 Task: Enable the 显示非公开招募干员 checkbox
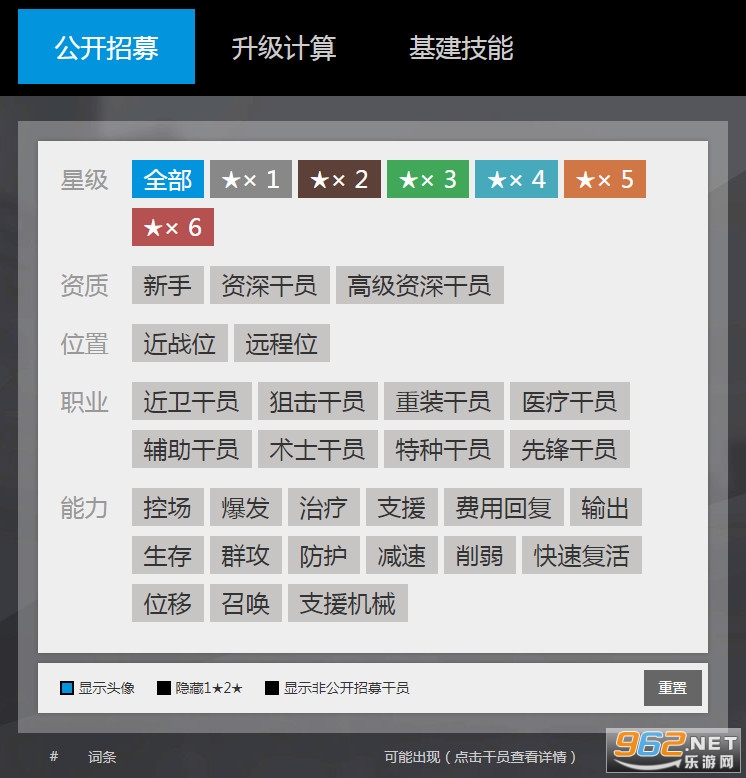pos(272,688)
